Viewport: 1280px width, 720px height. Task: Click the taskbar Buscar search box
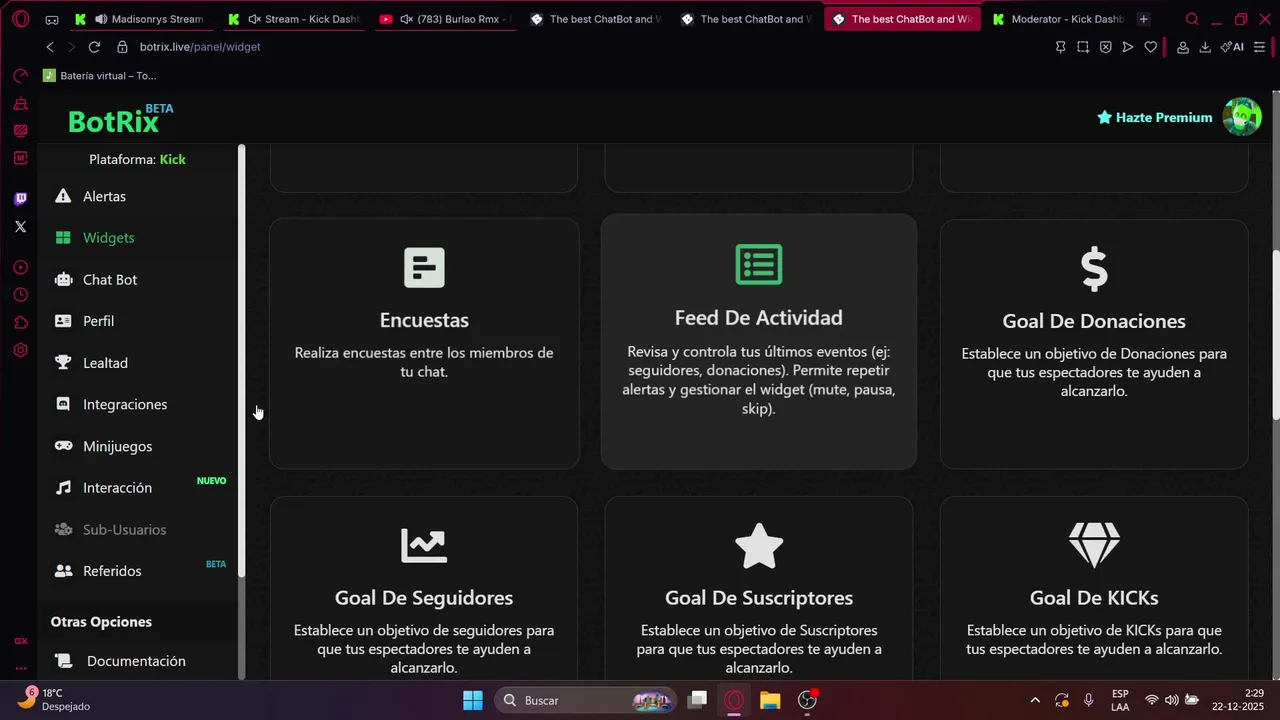(585, 700)
